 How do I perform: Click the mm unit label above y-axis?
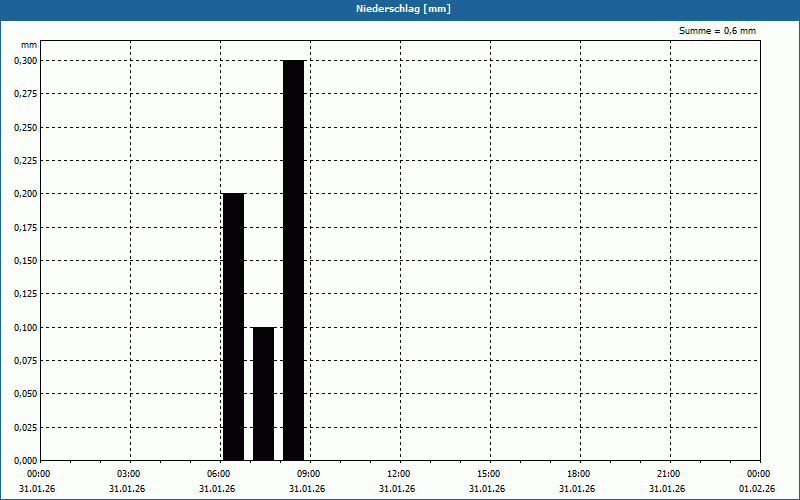point(29,45)
